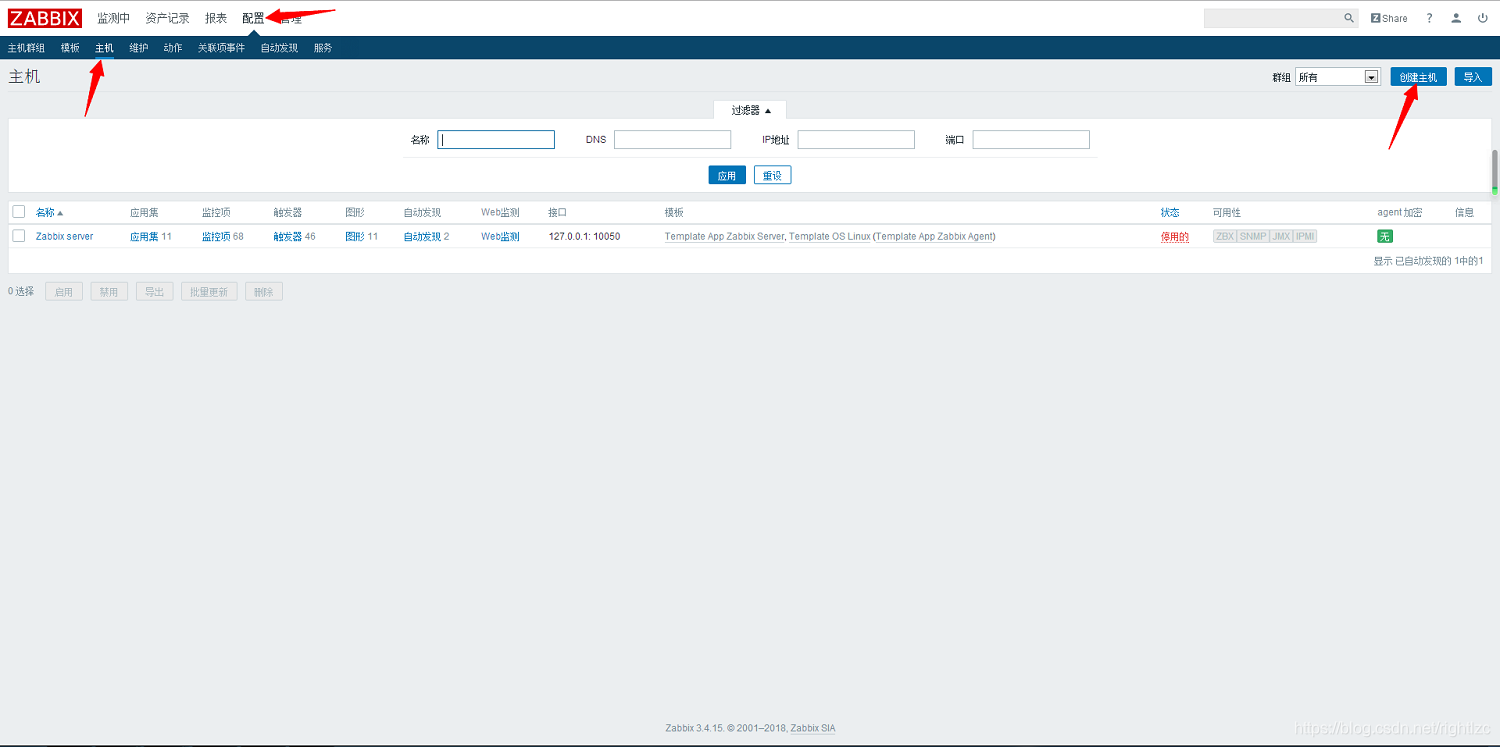Go to 主机 submenu
This screenshot has width=1500, height=747.
tap(104, 48)
